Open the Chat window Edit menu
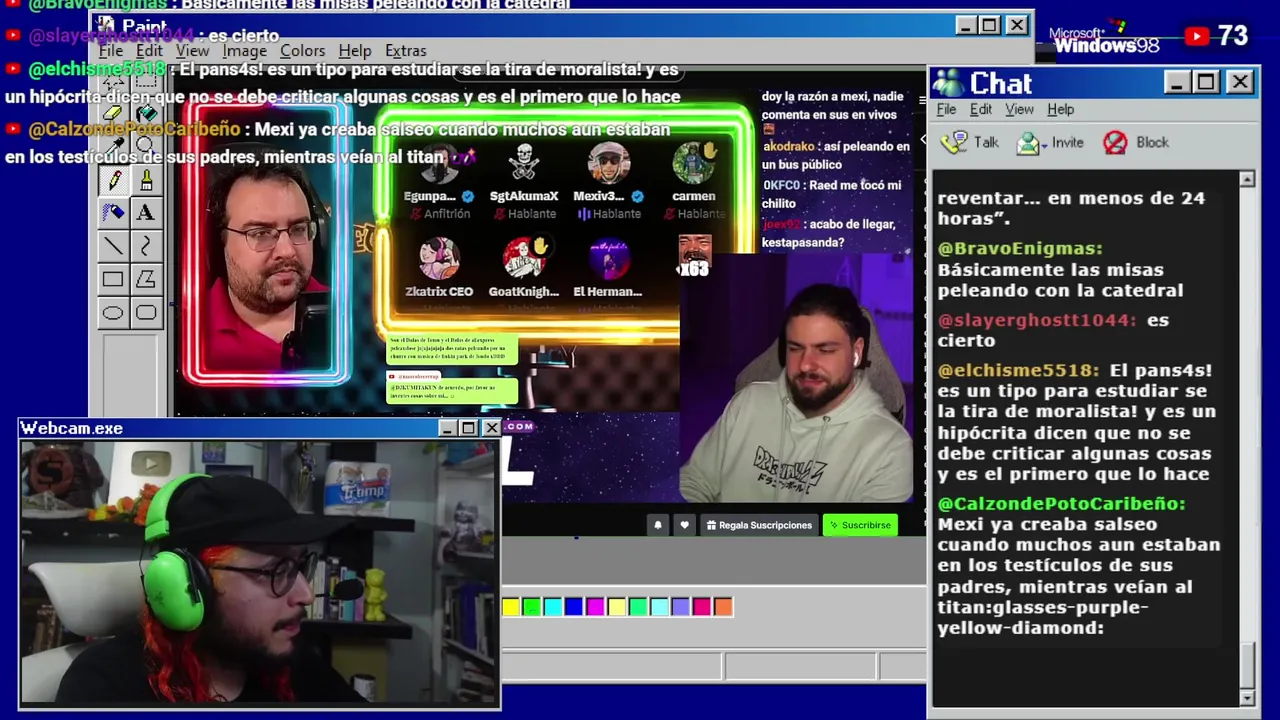Image resolution: width=1280 pixels, height=720 pixels. pos(981,109)
